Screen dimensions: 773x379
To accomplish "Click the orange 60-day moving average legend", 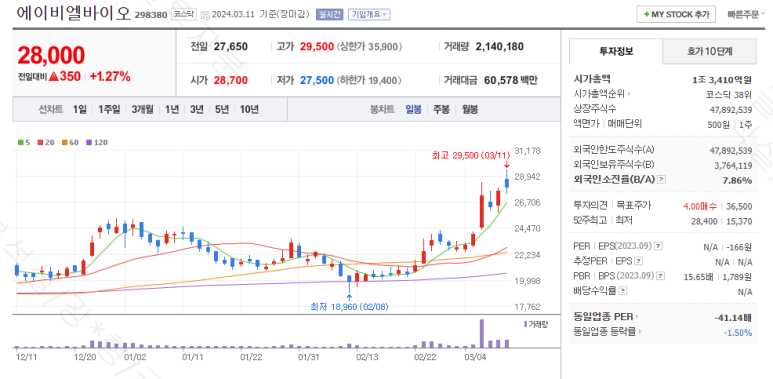I will coord(70,142).
